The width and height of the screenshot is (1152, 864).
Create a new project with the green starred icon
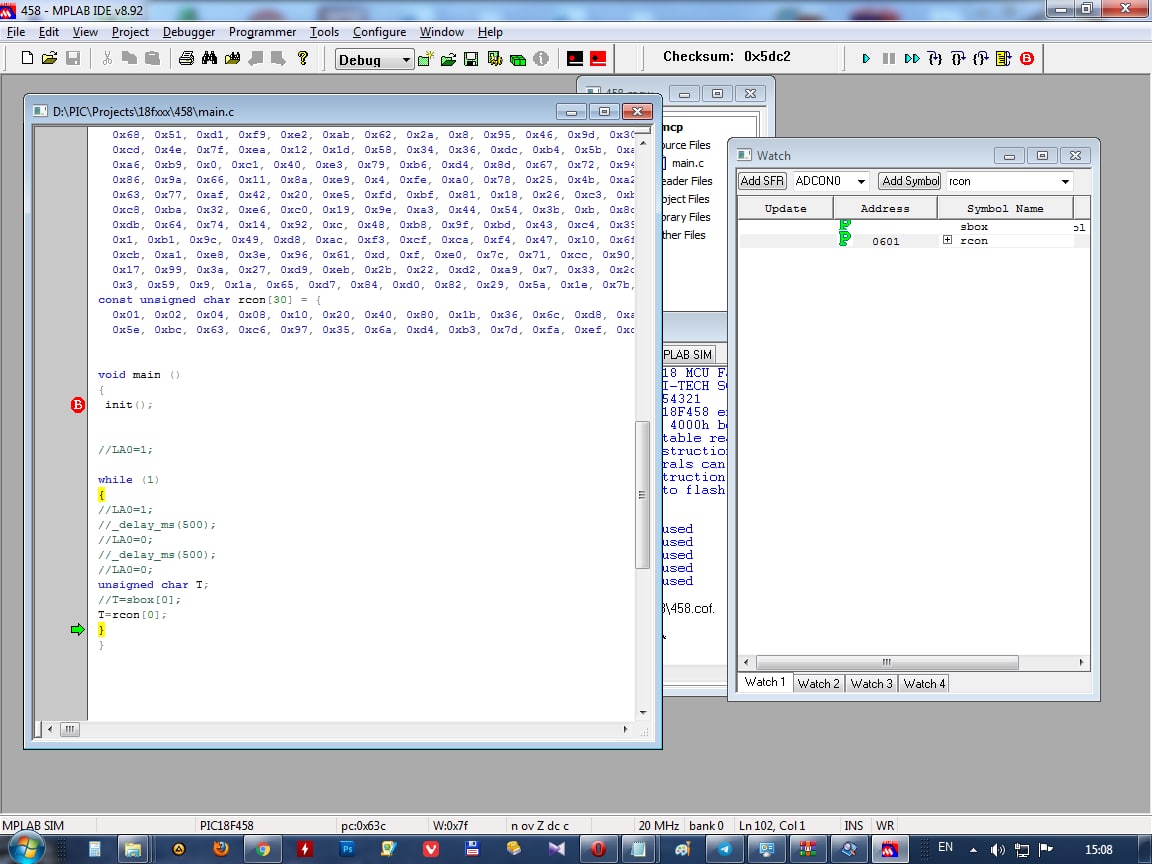[x=425, y=59]
